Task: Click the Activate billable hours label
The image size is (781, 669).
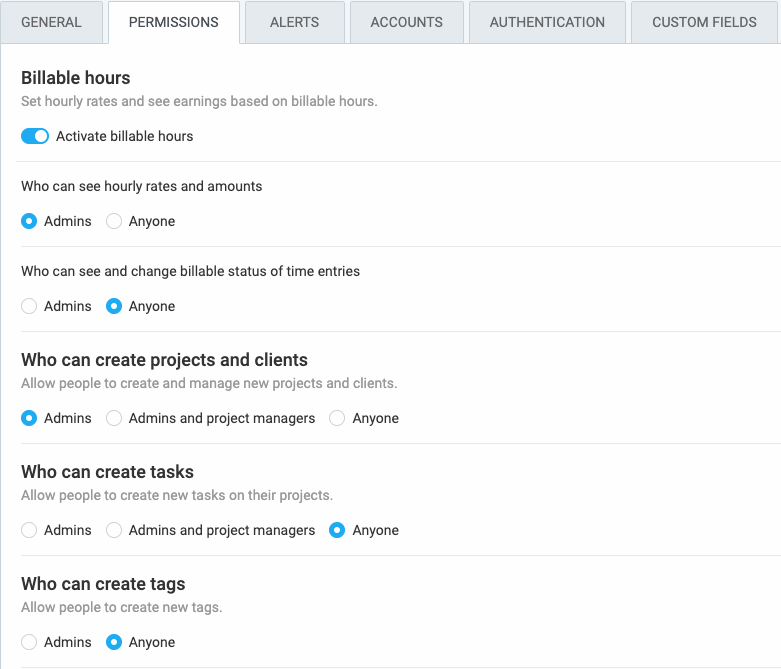Action: (125, 136)
